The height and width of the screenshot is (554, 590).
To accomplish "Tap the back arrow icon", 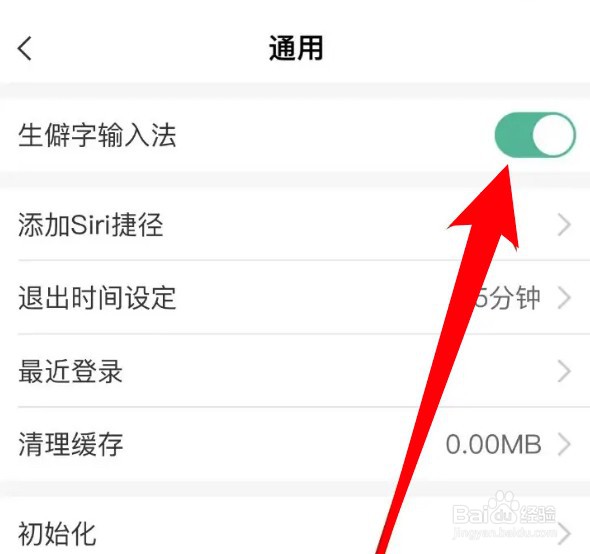I will click(25, 48).
